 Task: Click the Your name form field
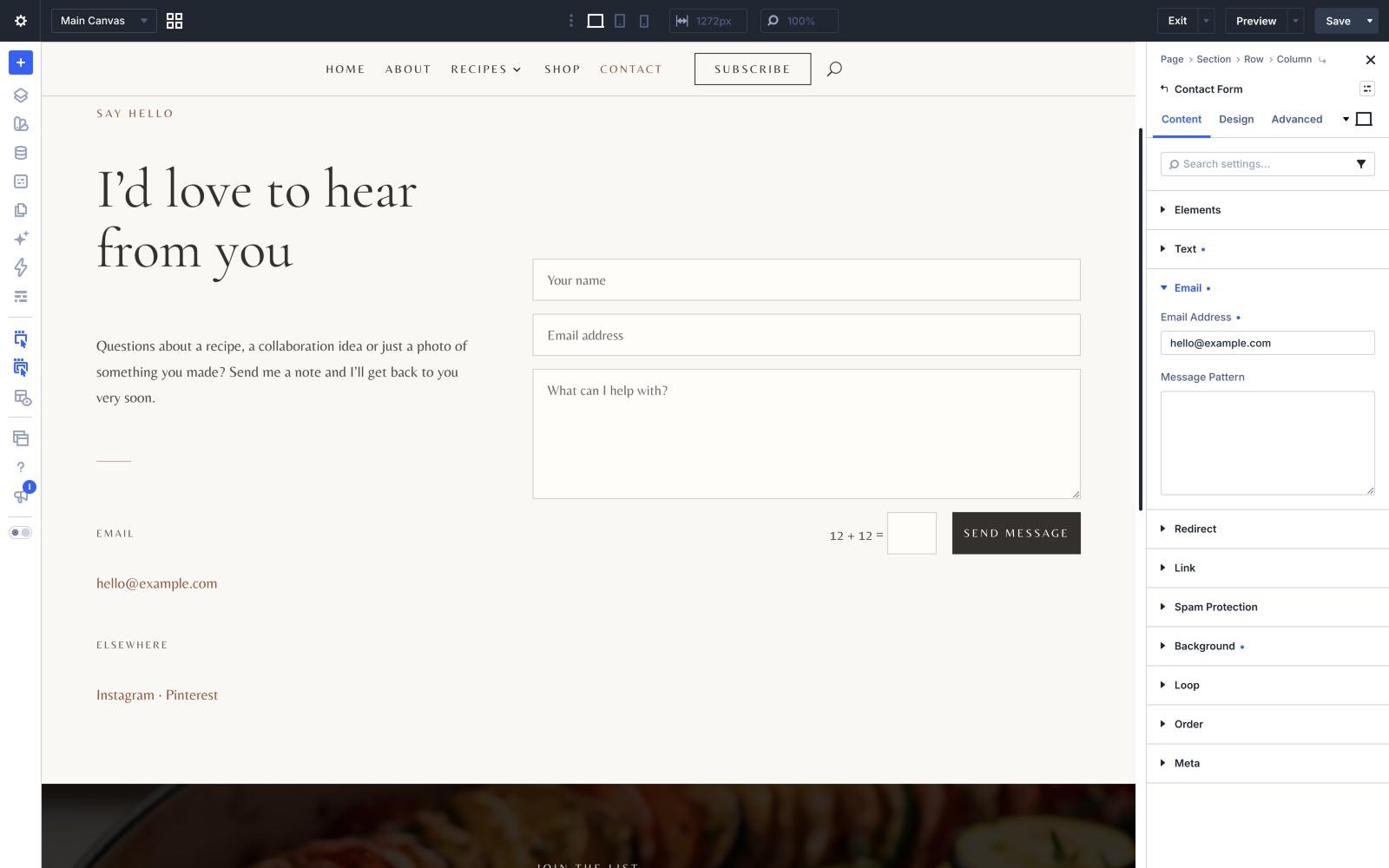coord(806,279)
